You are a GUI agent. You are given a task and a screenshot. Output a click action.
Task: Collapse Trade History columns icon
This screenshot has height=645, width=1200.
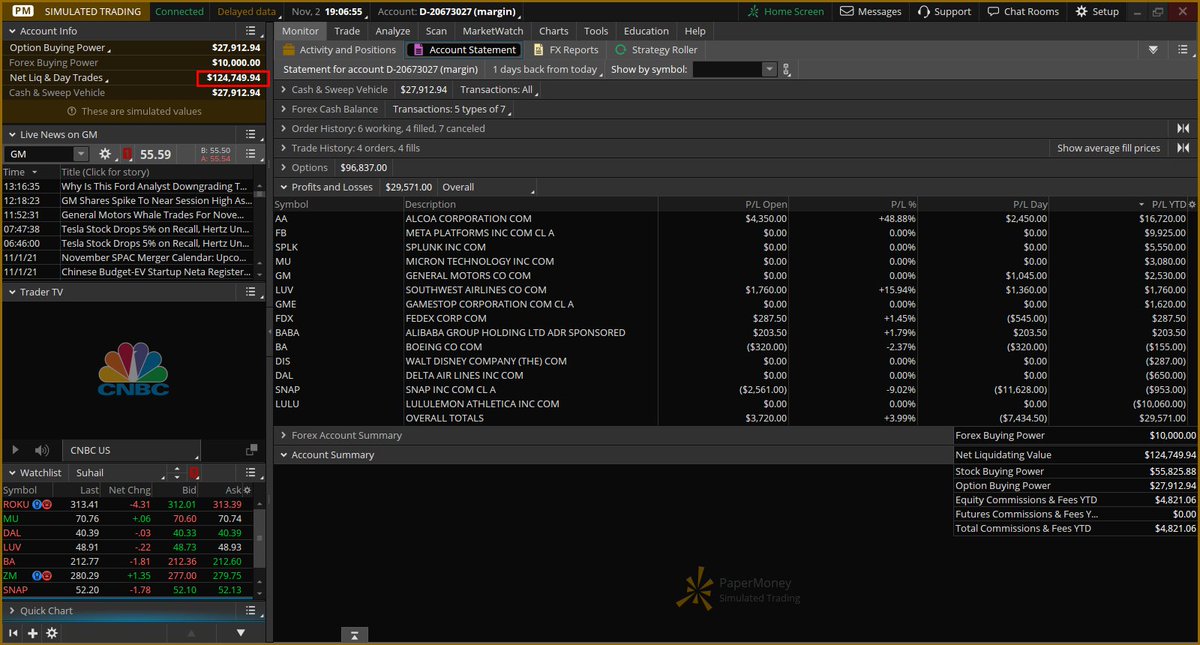point(1183,148)
